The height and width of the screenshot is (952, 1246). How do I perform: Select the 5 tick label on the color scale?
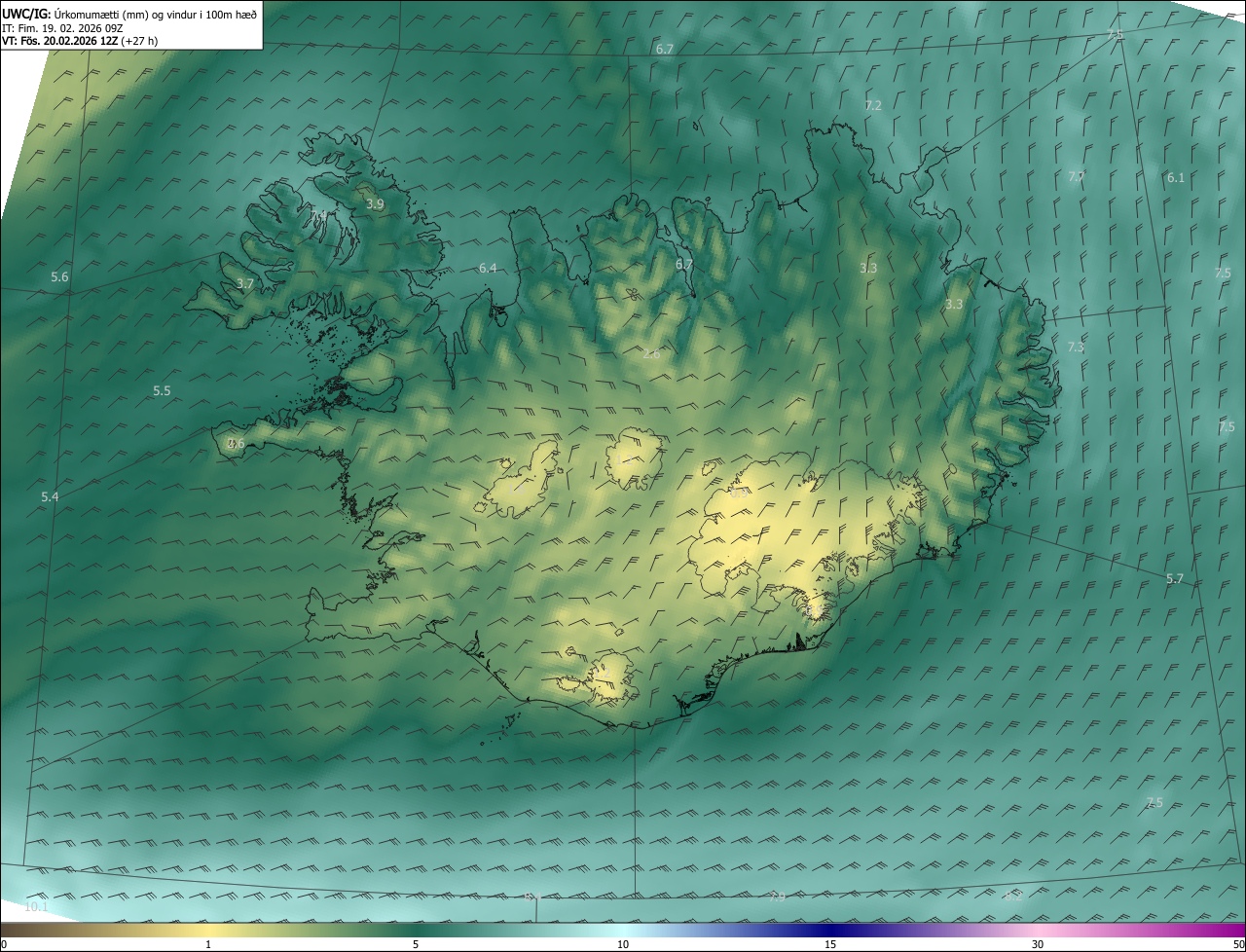416,944
